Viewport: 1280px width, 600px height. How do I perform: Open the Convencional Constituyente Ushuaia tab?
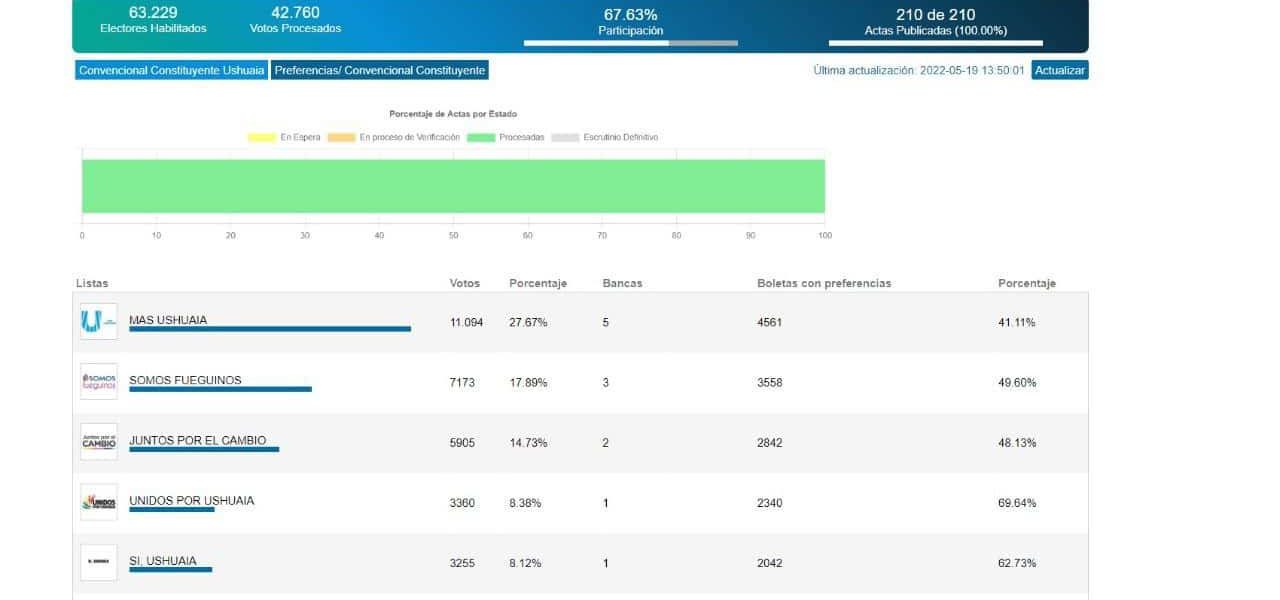click(x=171, y=71)
